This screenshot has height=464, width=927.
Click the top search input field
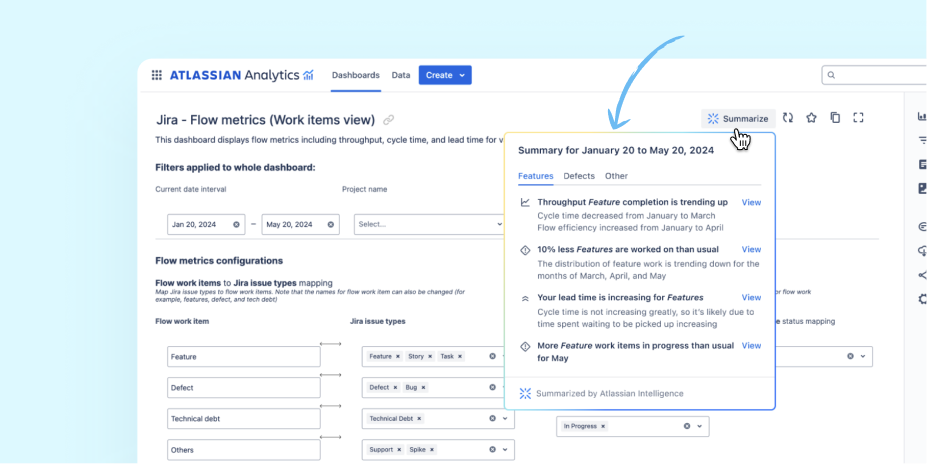coord(874,75)
